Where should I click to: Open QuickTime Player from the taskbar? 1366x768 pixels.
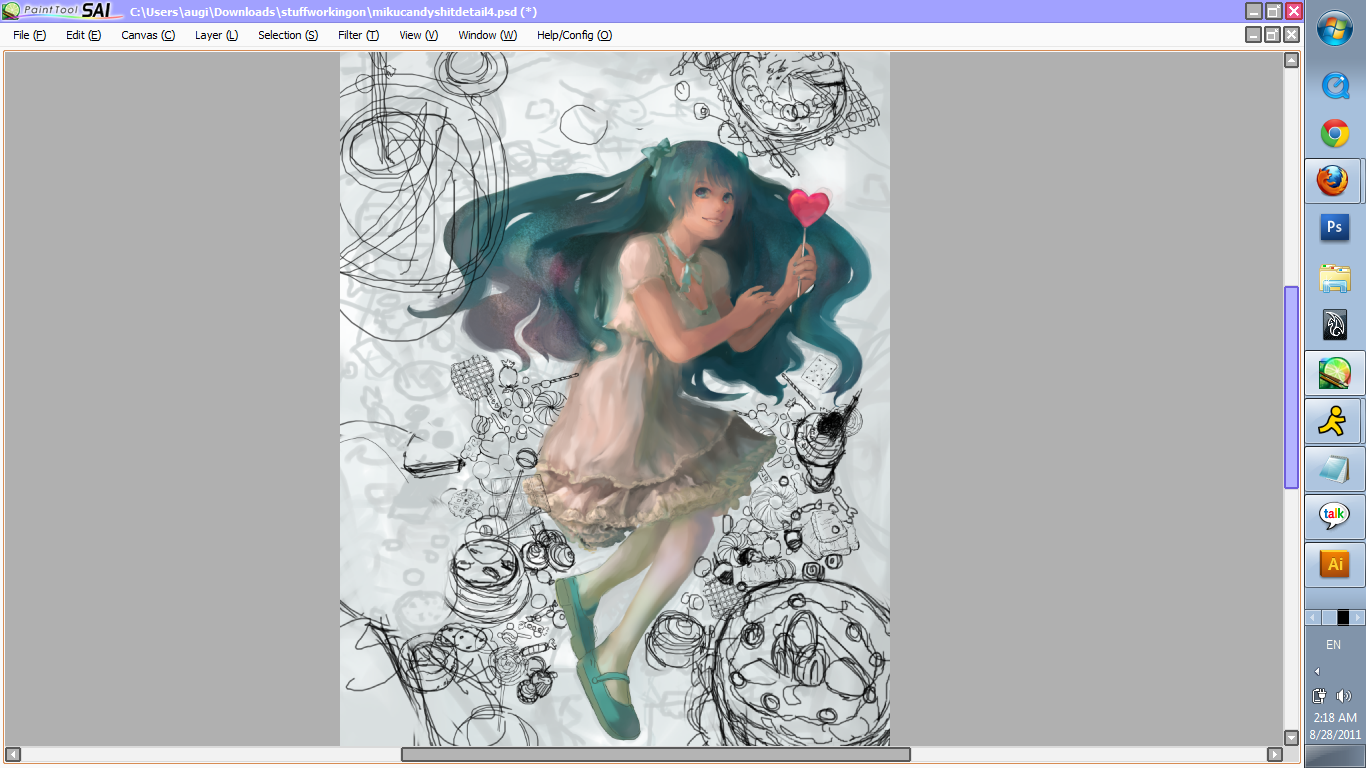tap(1335, 85)
